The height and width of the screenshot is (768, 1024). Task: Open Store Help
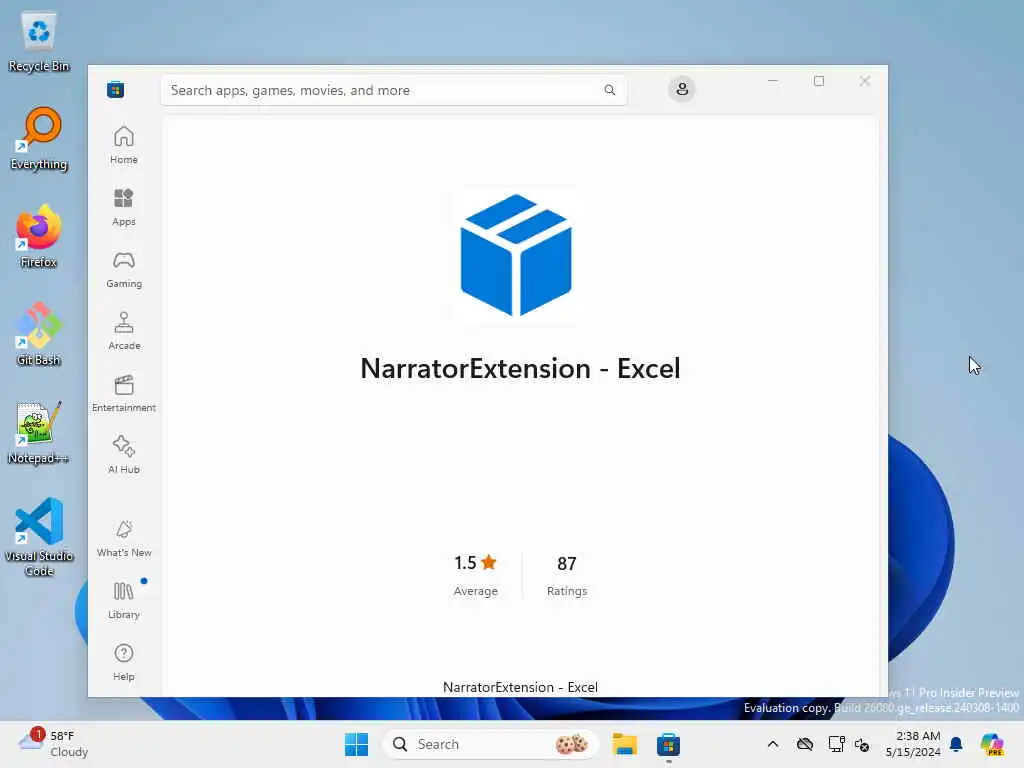coord(123,662)
